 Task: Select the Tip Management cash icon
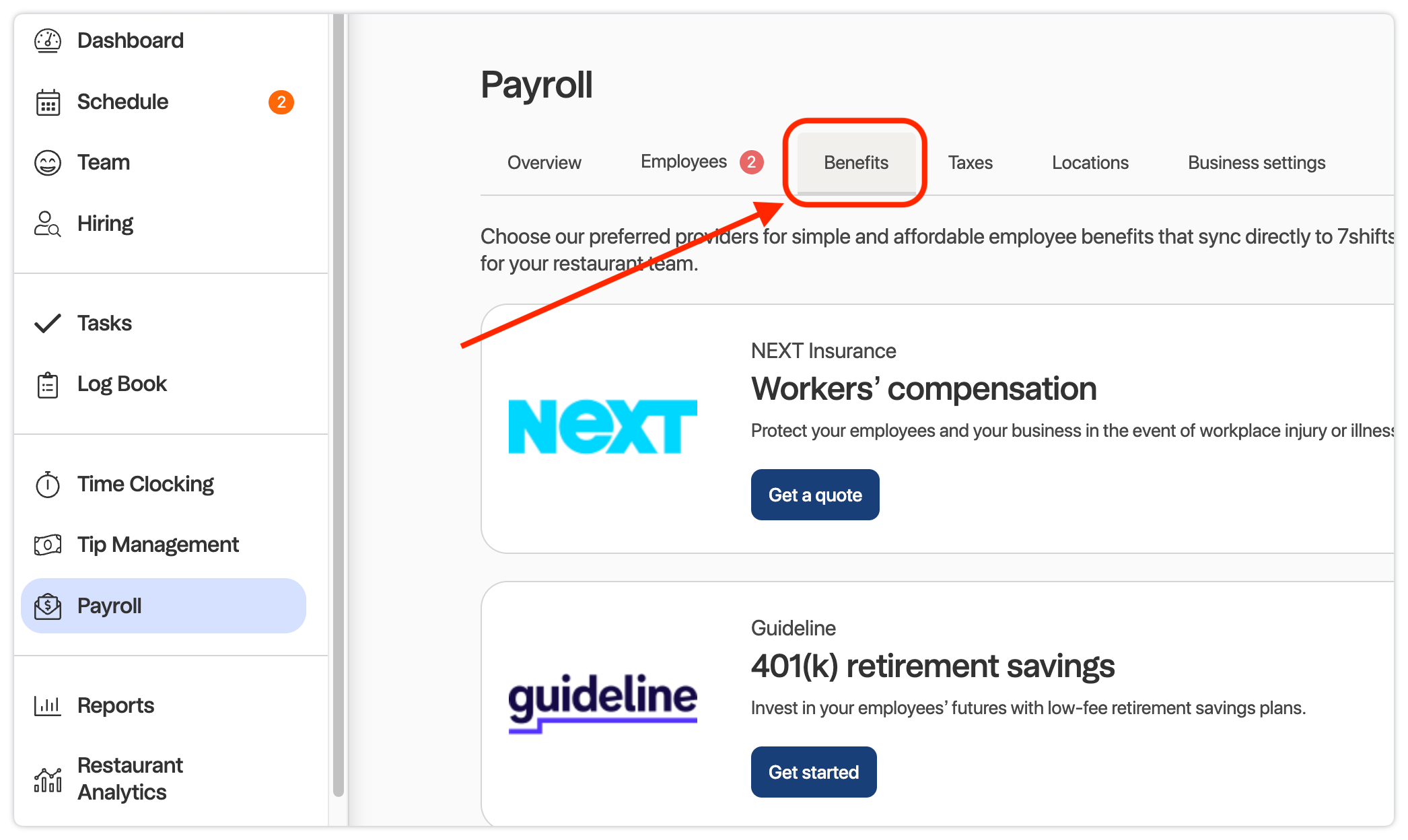48,545
